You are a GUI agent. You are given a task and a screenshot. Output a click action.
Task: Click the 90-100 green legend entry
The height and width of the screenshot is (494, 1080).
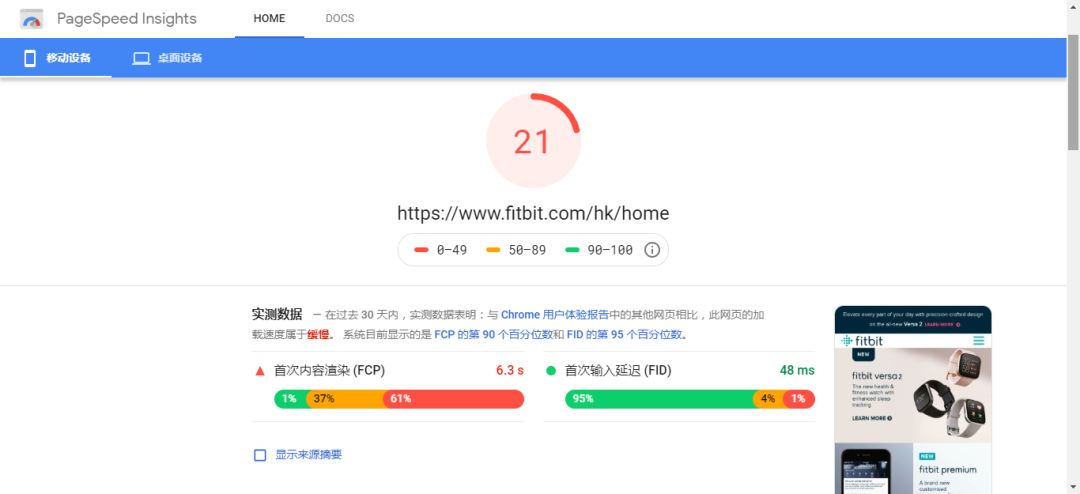599,249
